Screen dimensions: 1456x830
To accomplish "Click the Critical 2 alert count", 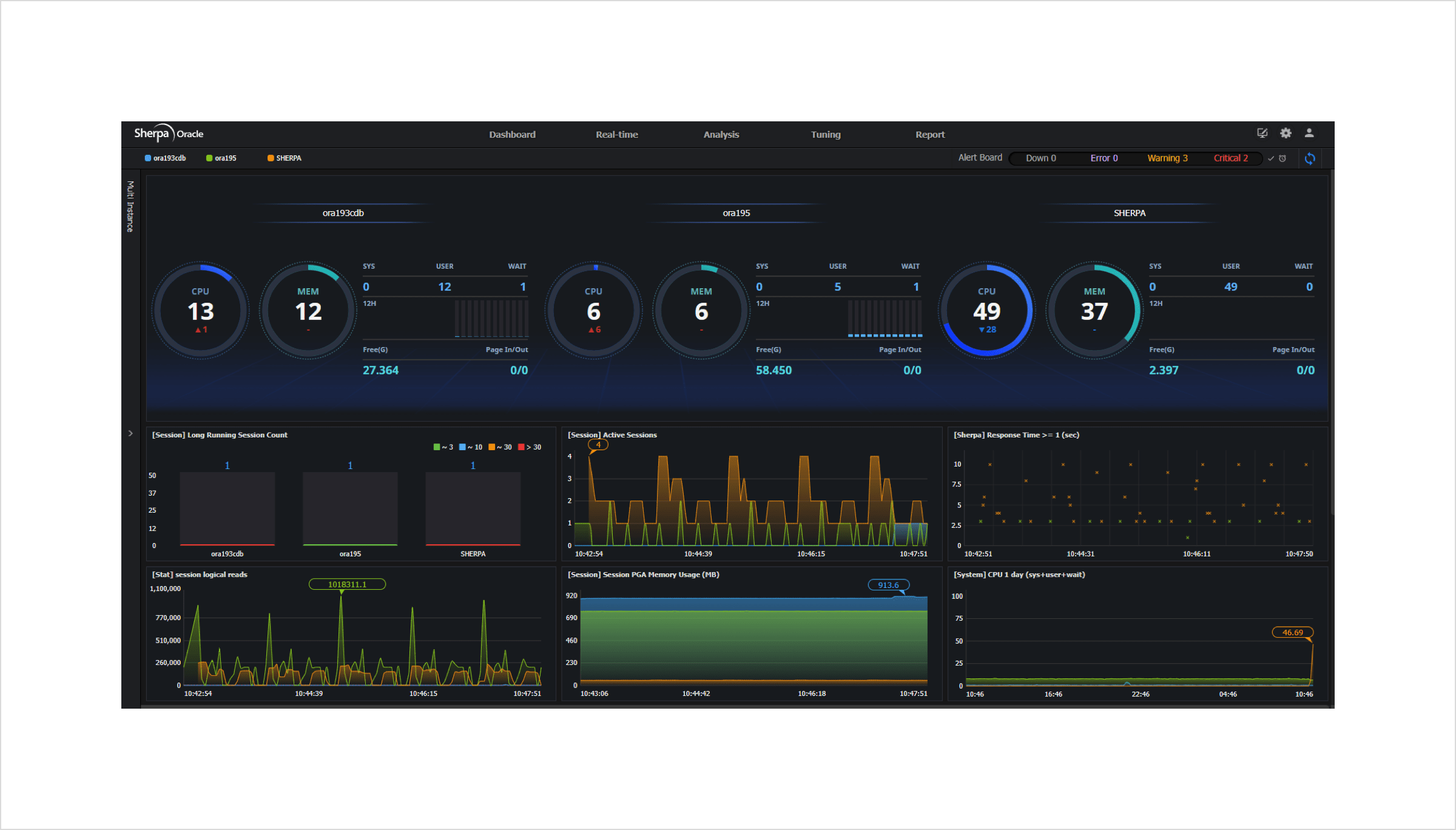I will click(1230, 158).
